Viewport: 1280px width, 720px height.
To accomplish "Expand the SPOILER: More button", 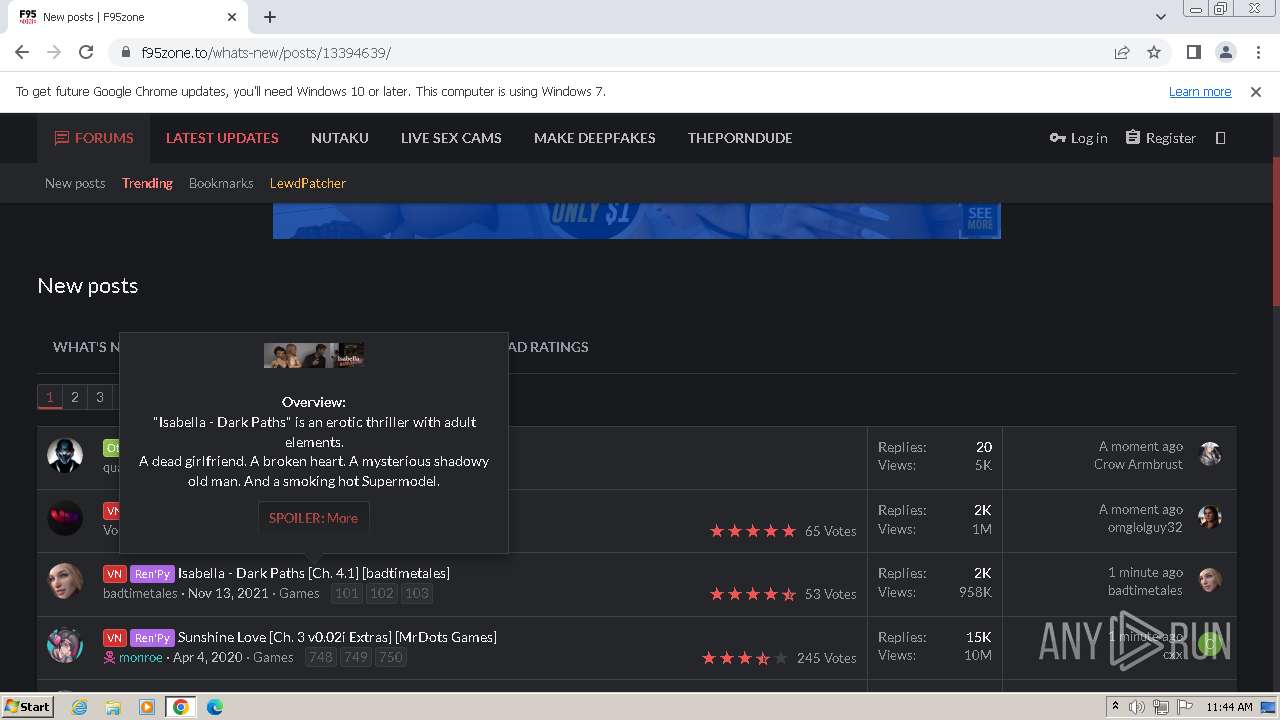I will (x=313, y=518).
